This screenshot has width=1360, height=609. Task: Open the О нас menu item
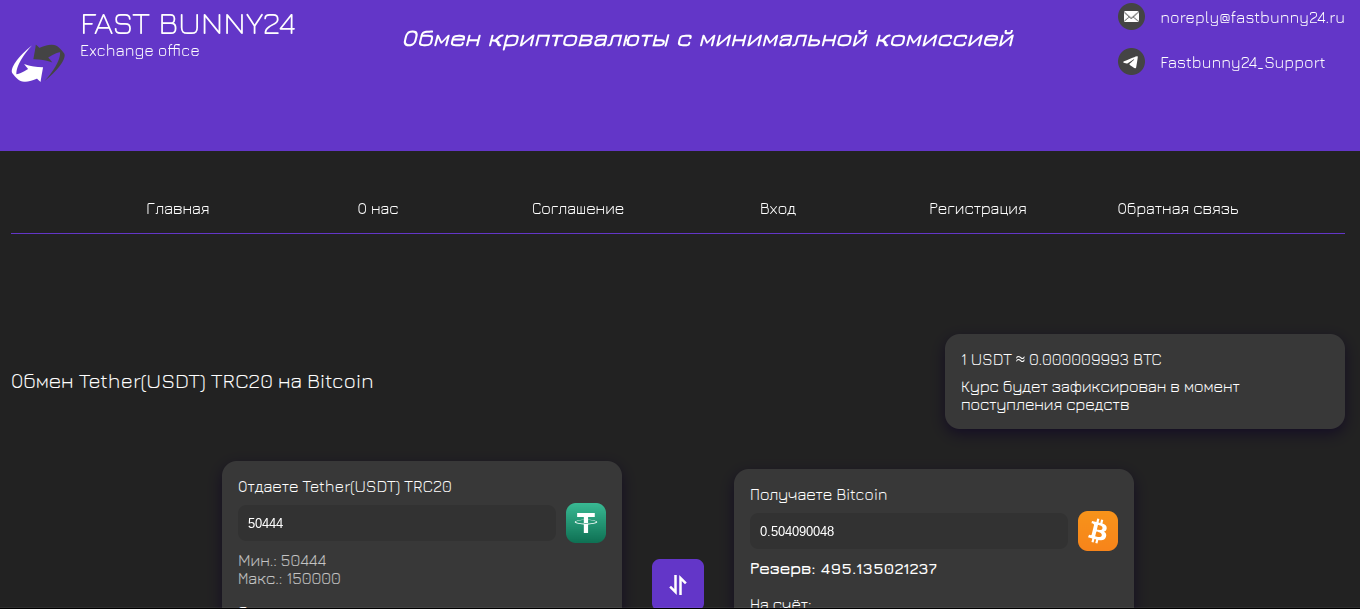(x=378, y=209)
